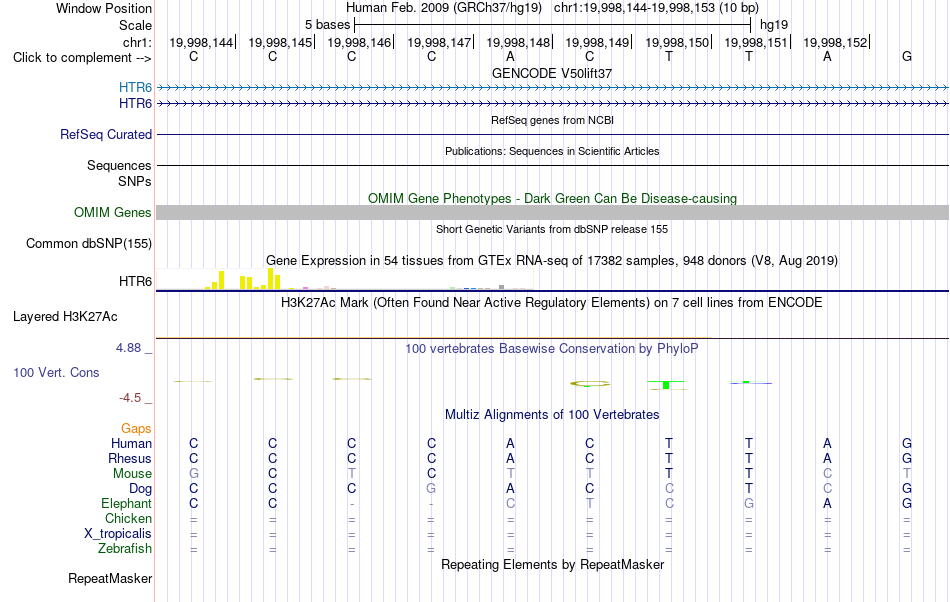Select the Elephant alignment row label
Image resolution: width=950 pixels, height=602 pixels.
[127, 503]
